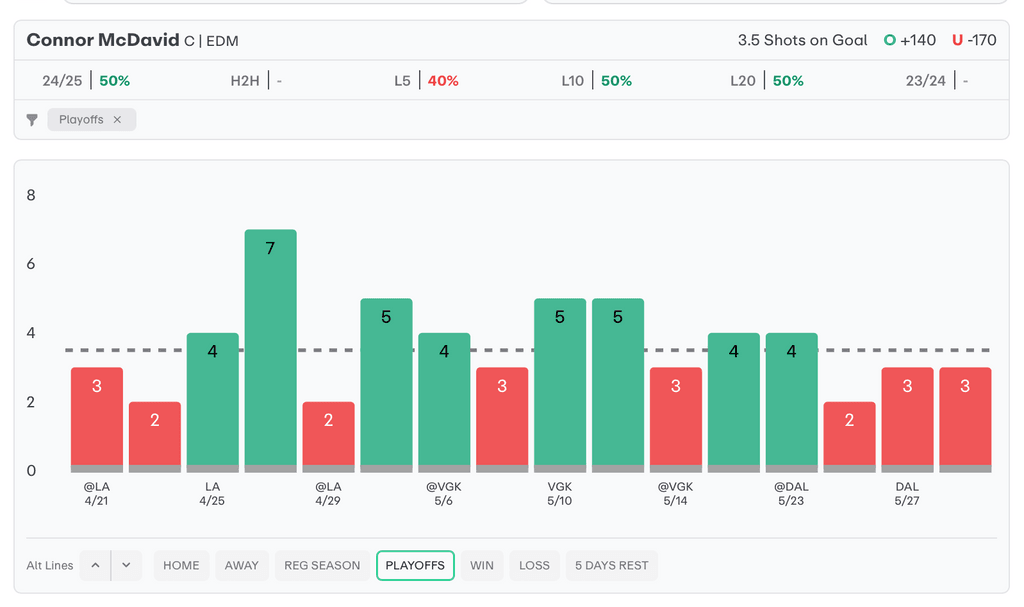1024x607 pixels.
Task: Select the Over +140 odds
Action: pyautogui.click(x=910, y=41)
